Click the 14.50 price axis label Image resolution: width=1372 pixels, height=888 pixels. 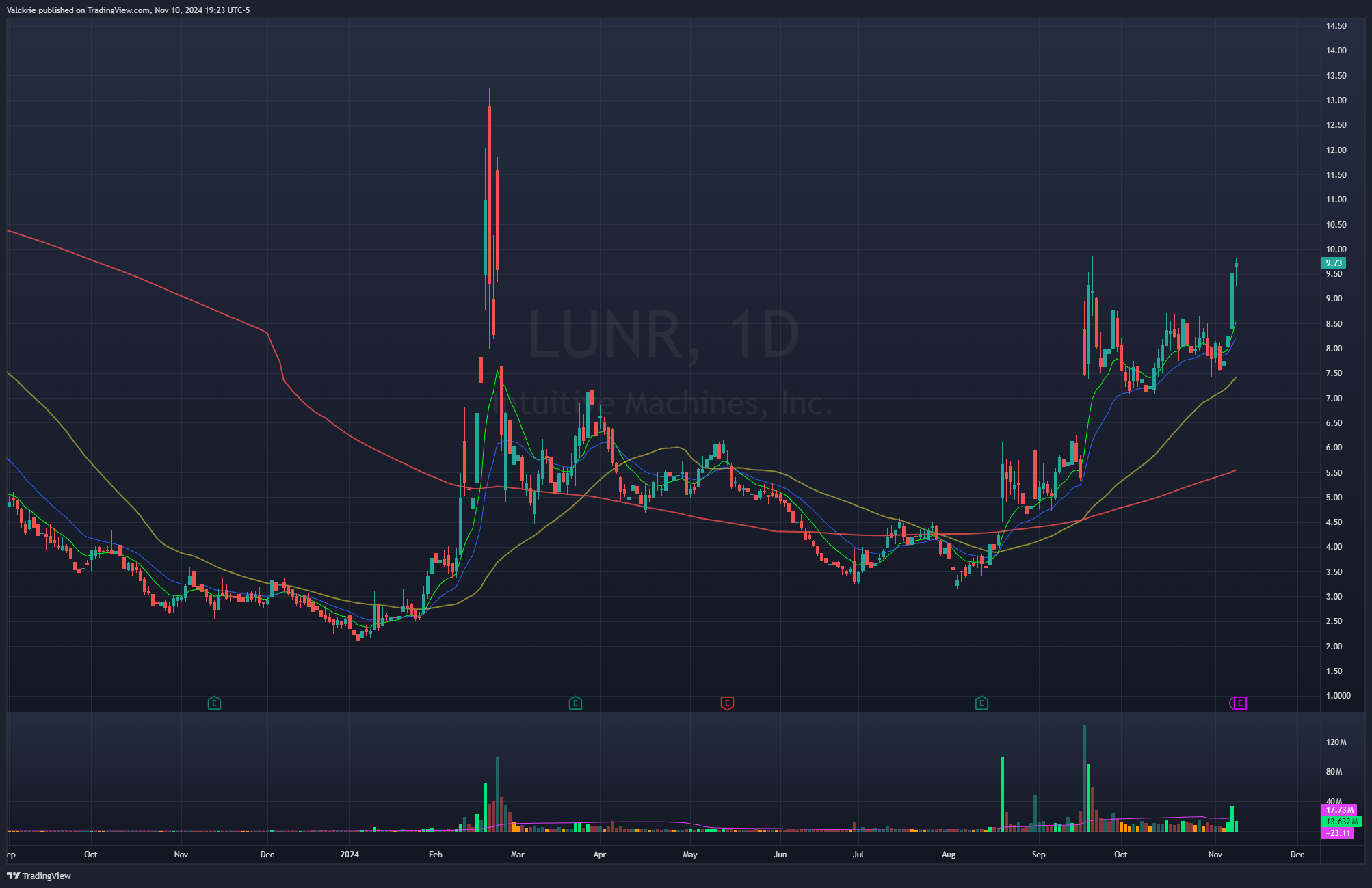coord(1336,26)
